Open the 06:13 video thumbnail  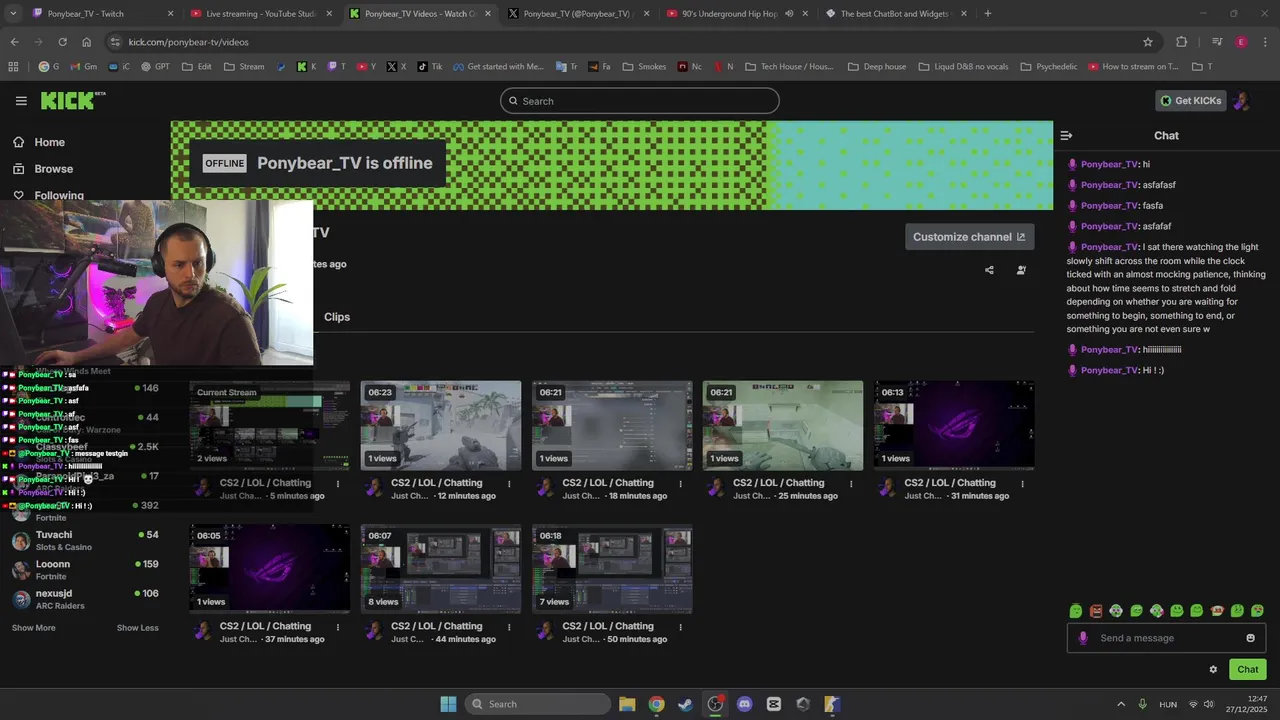point(954,425)
